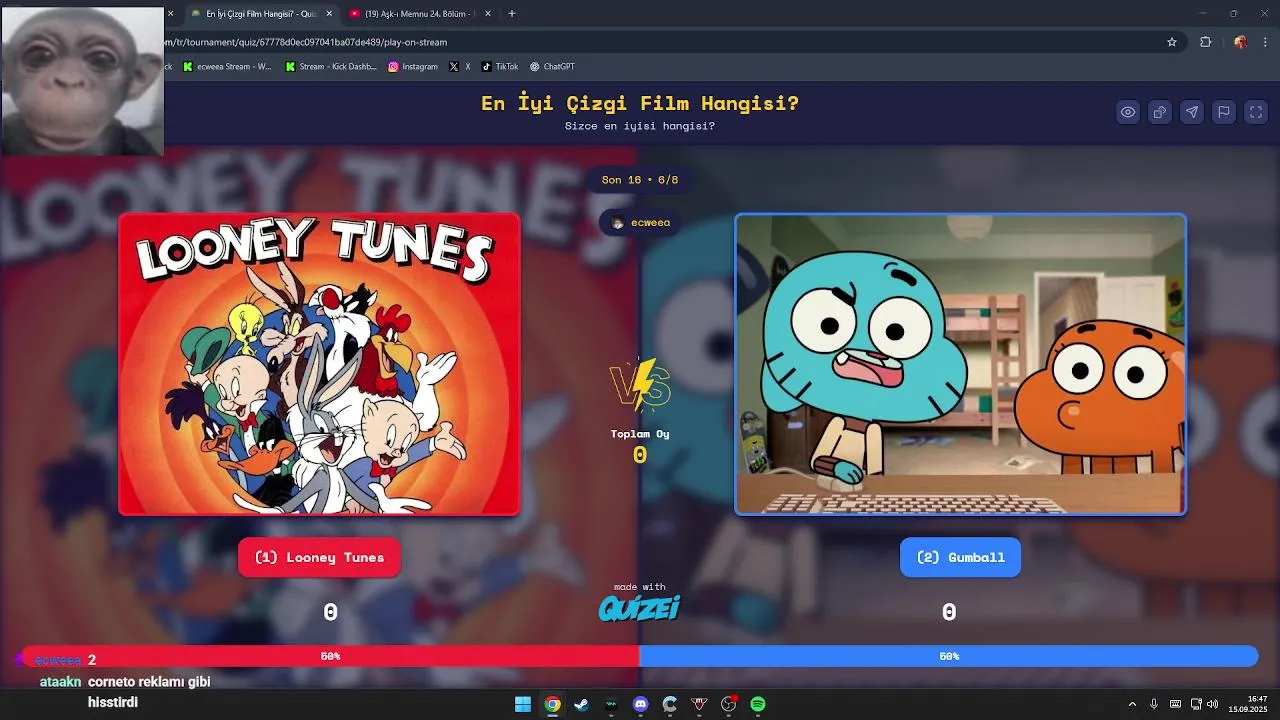Click the Son 16 • 6/8 round indicator
The width and height of the screenshot is (1280, 720).
[x=640, y=180]
